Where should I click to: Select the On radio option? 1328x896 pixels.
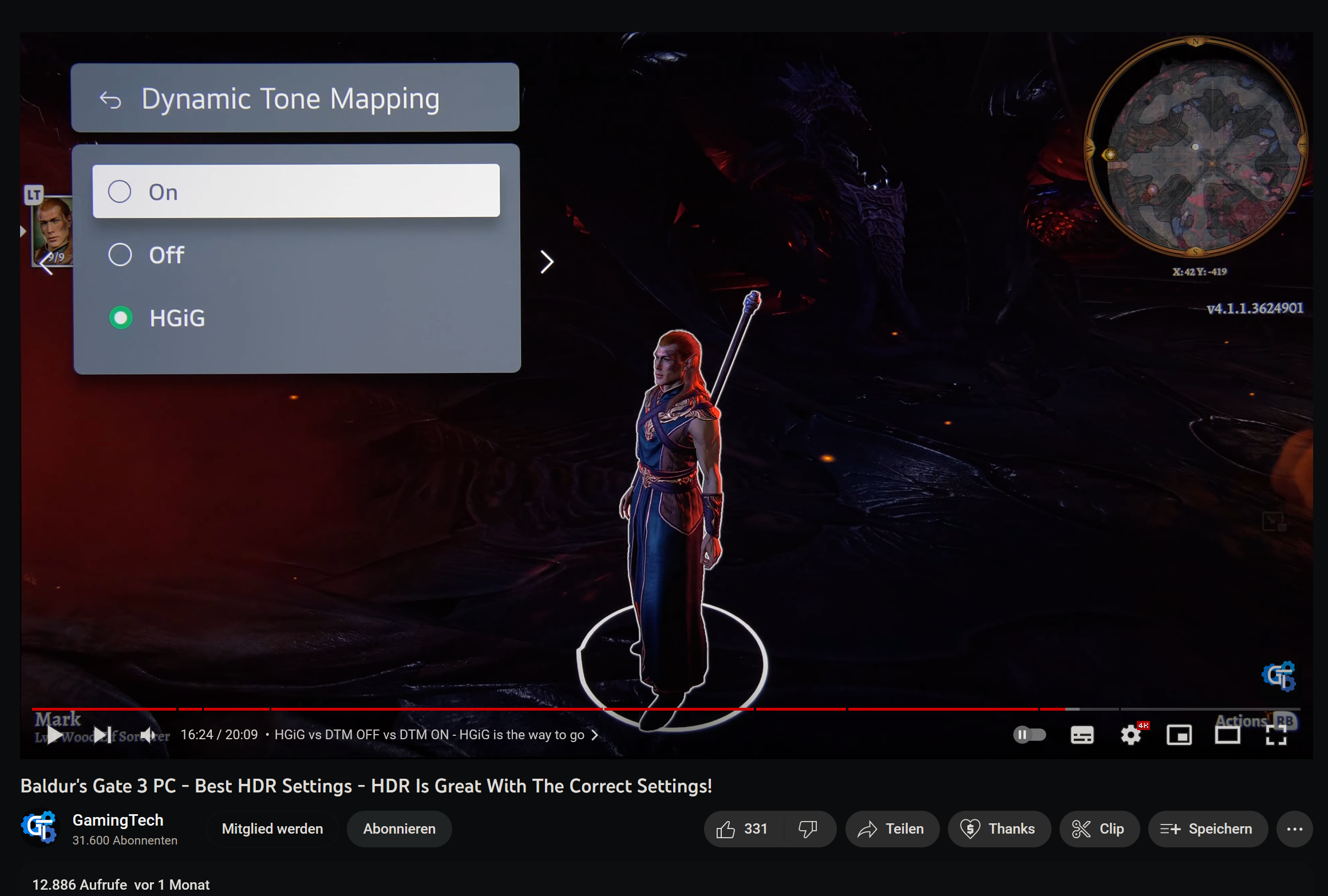click(x=120, y=192)
